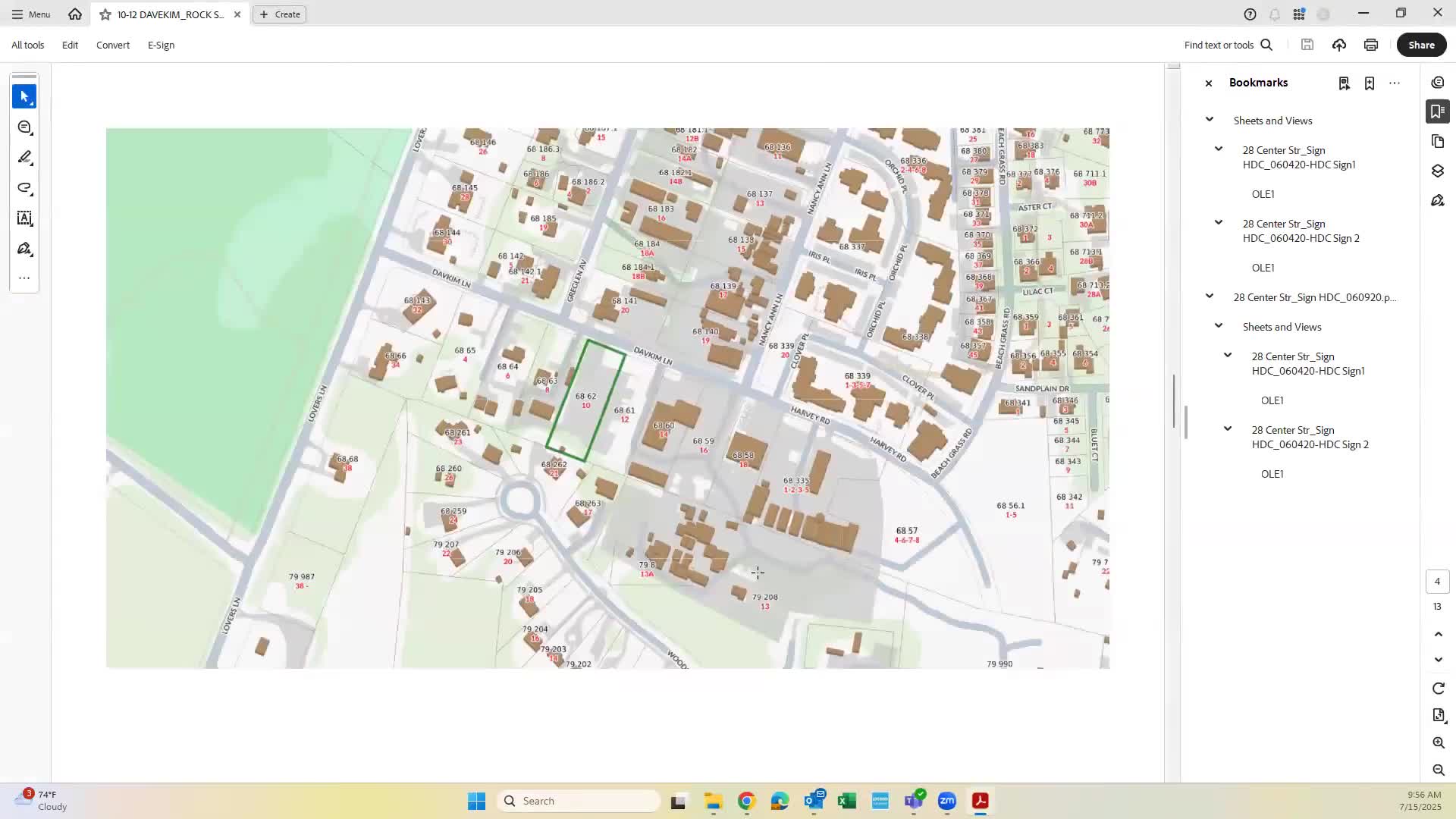Open the E-Sign menu

tap(161, 45)
